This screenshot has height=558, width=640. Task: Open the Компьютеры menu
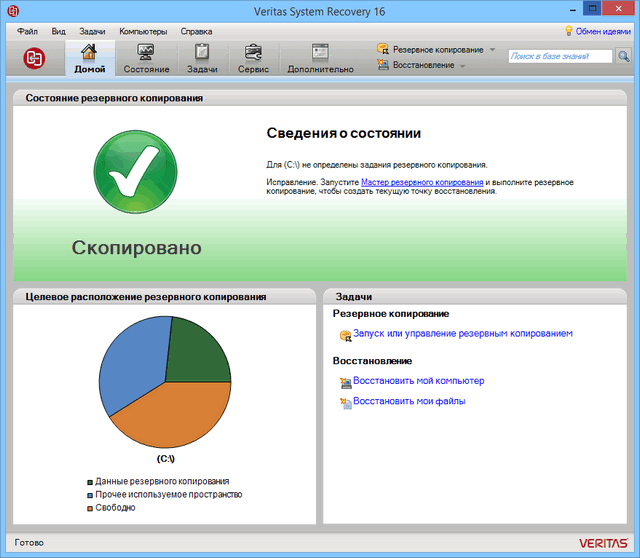pyautogui.click(x=143, y=31)
